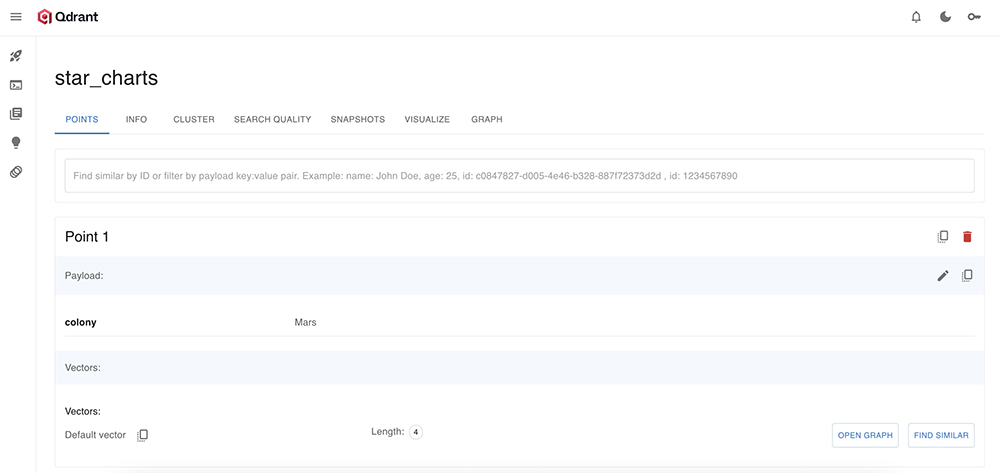Click the Default vector label
Viewport: 1000px width, 473px height.
96,435
